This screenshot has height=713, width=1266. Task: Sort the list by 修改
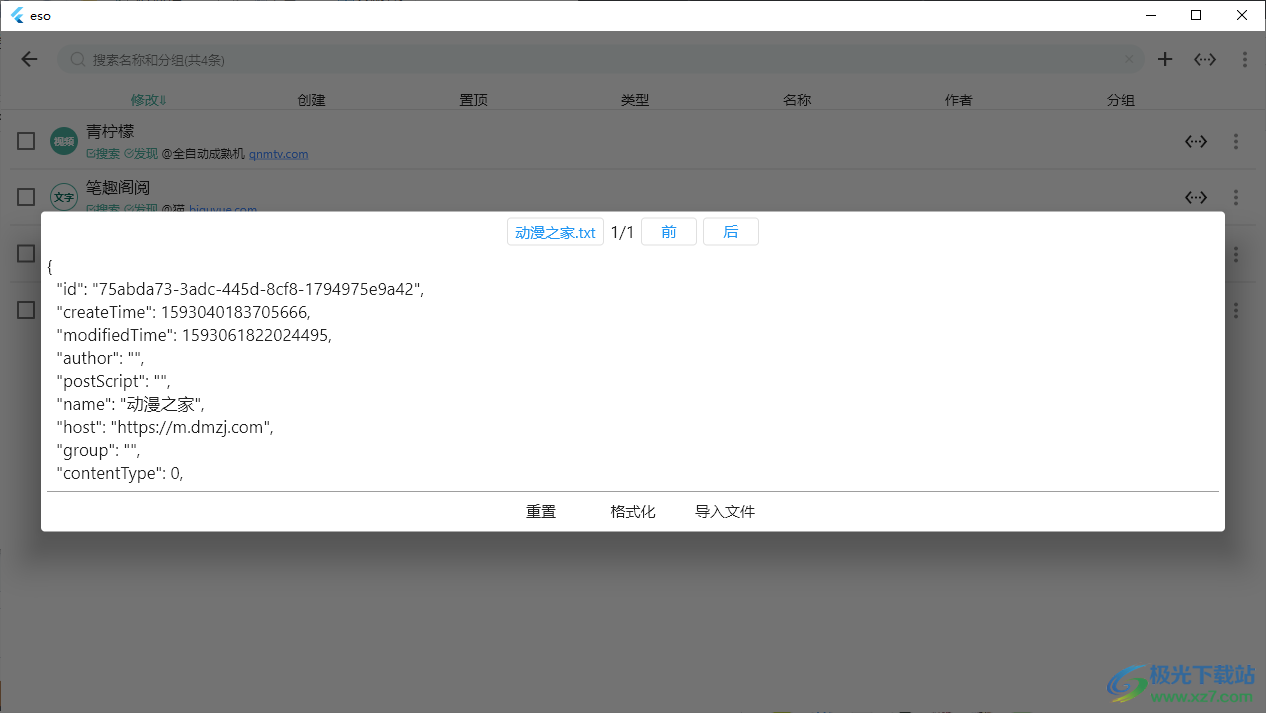point(149,100)
